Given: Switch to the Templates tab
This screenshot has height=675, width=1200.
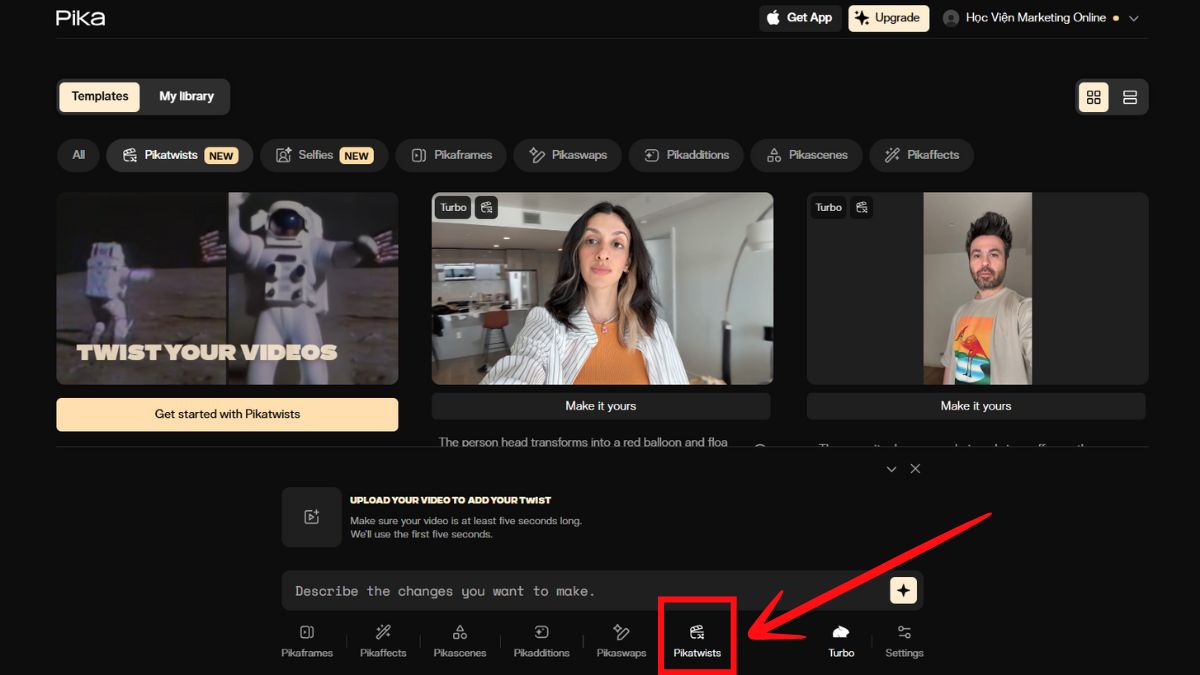Looking at the screenshot, I should [x=100, y=97].
